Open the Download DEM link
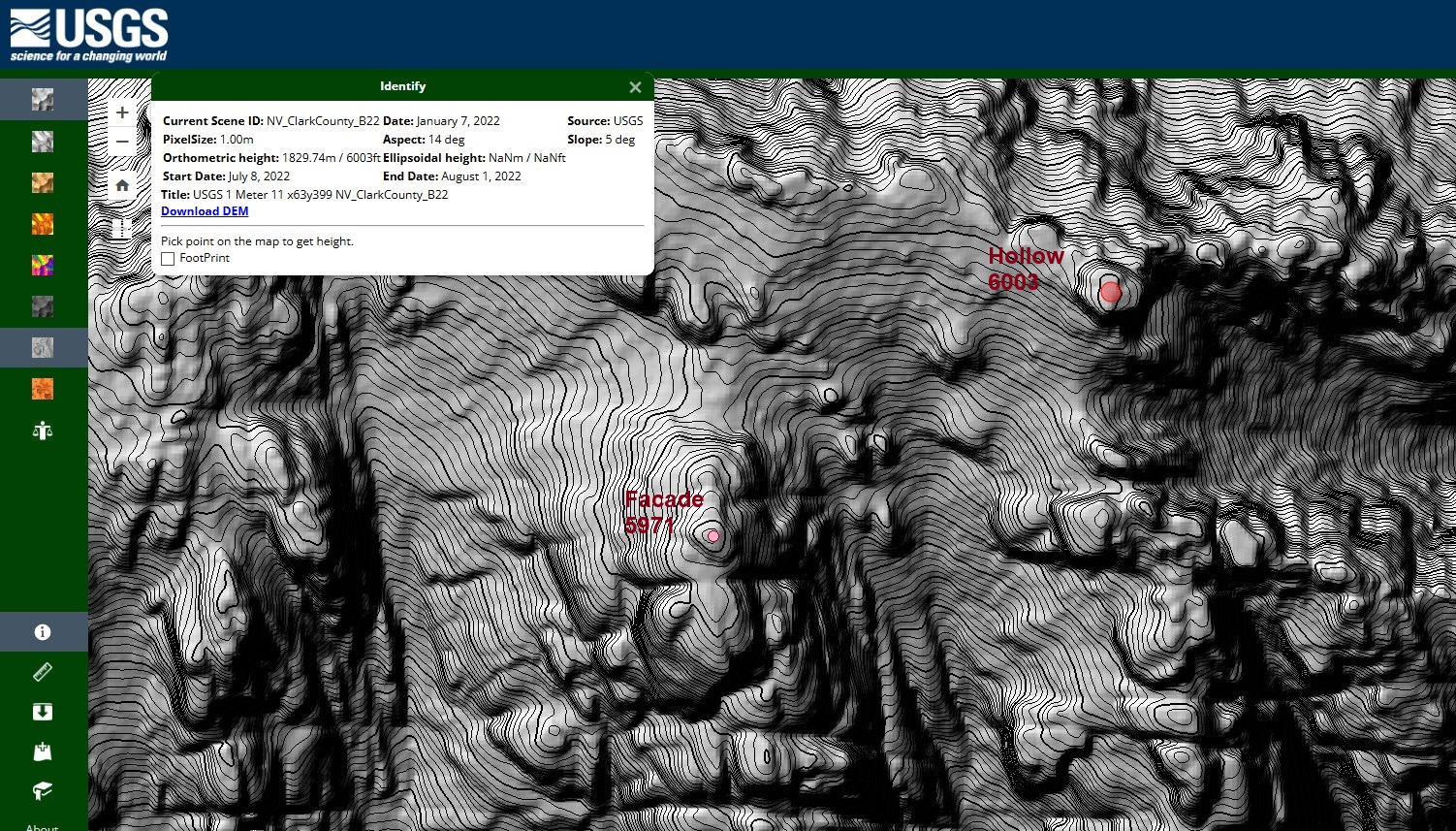 (205, 211)
